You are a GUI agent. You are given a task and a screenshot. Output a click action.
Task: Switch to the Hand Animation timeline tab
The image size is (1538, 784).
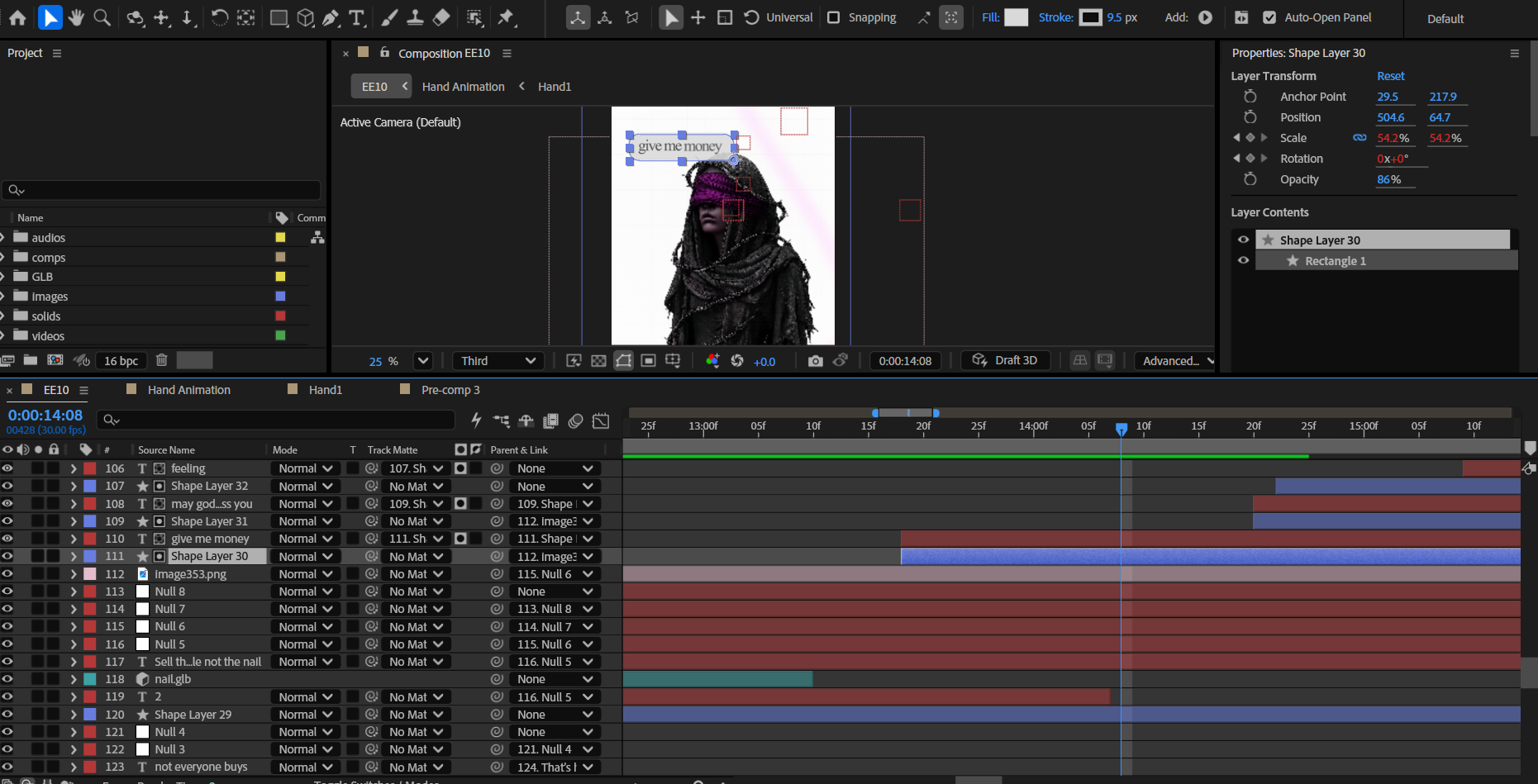tap(188, 390)
